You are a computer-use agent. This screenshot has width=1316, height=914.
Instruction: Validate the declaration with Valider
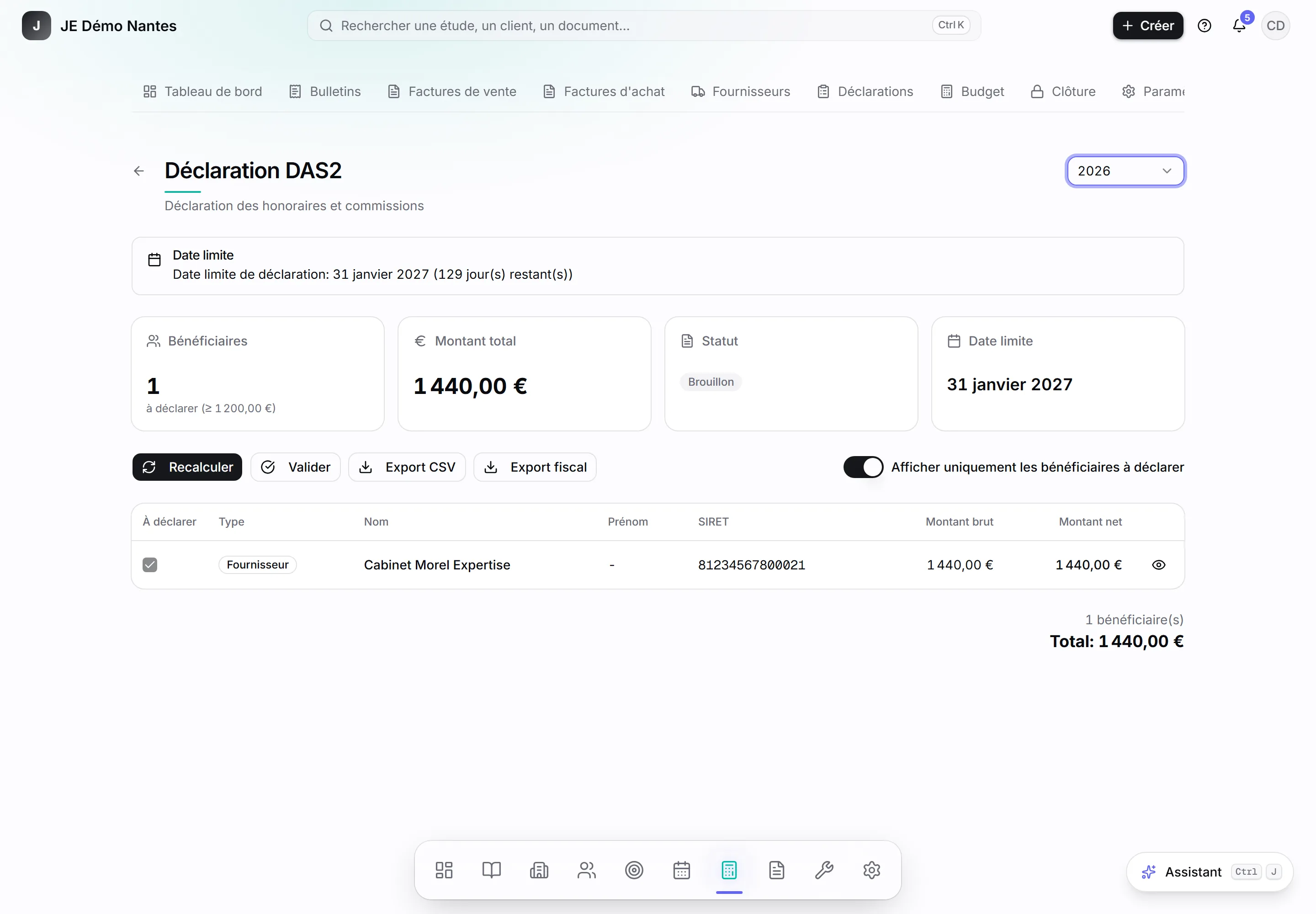click(x=296, y=468)
